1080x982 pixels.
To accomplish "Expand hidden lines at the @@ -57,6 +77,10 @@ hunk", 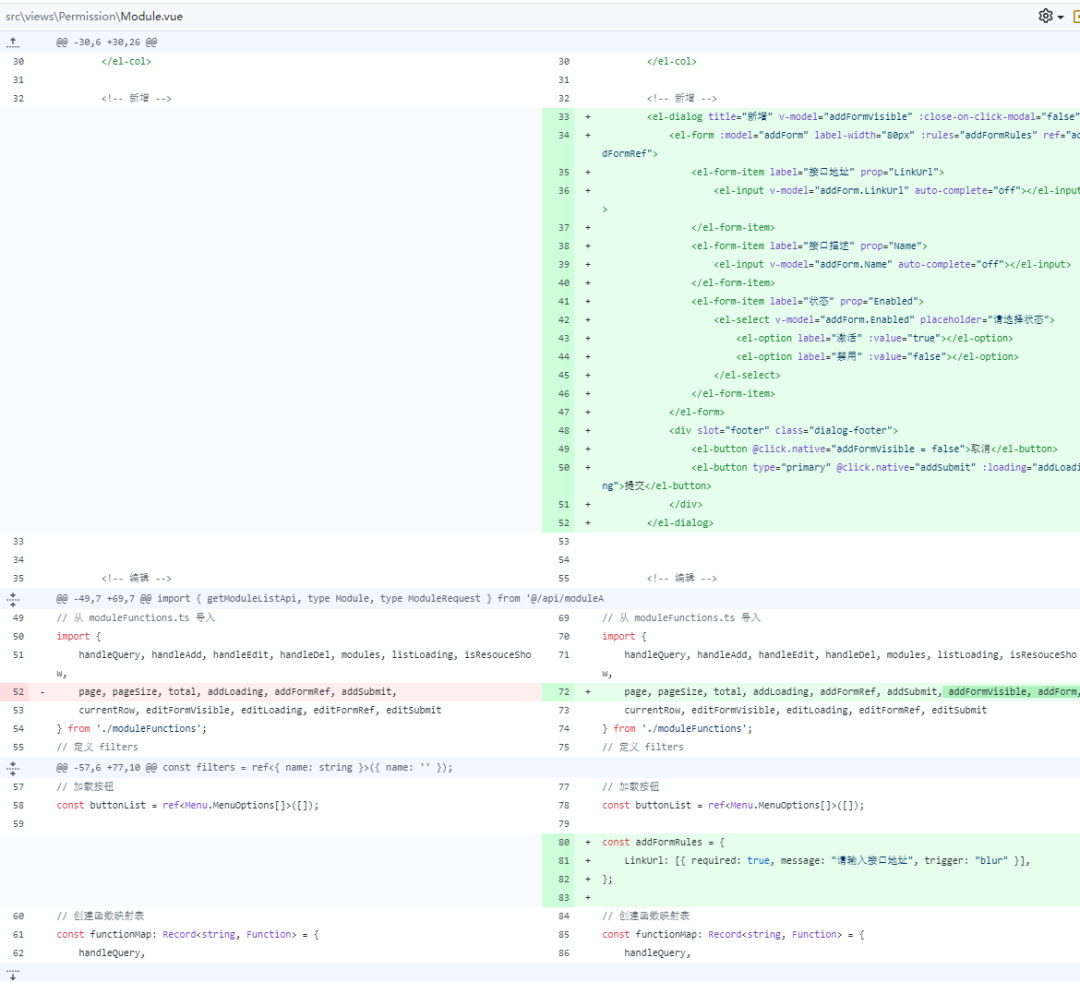I will point(13,767).
